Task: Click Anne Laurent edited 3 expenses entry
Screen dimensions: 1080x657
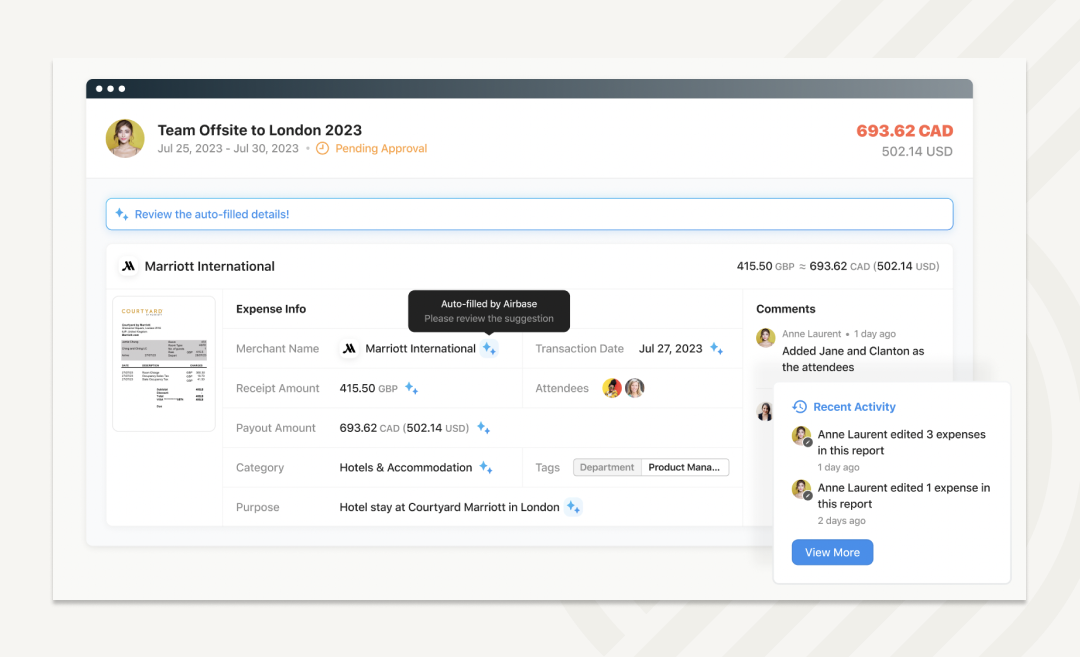Action: 901,442
